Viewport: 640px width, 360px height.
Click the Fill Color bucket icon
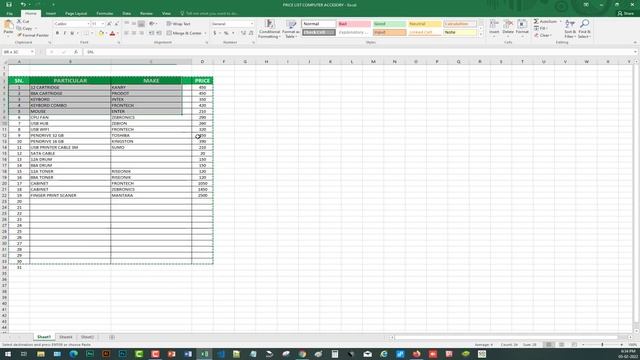point(101,33)
